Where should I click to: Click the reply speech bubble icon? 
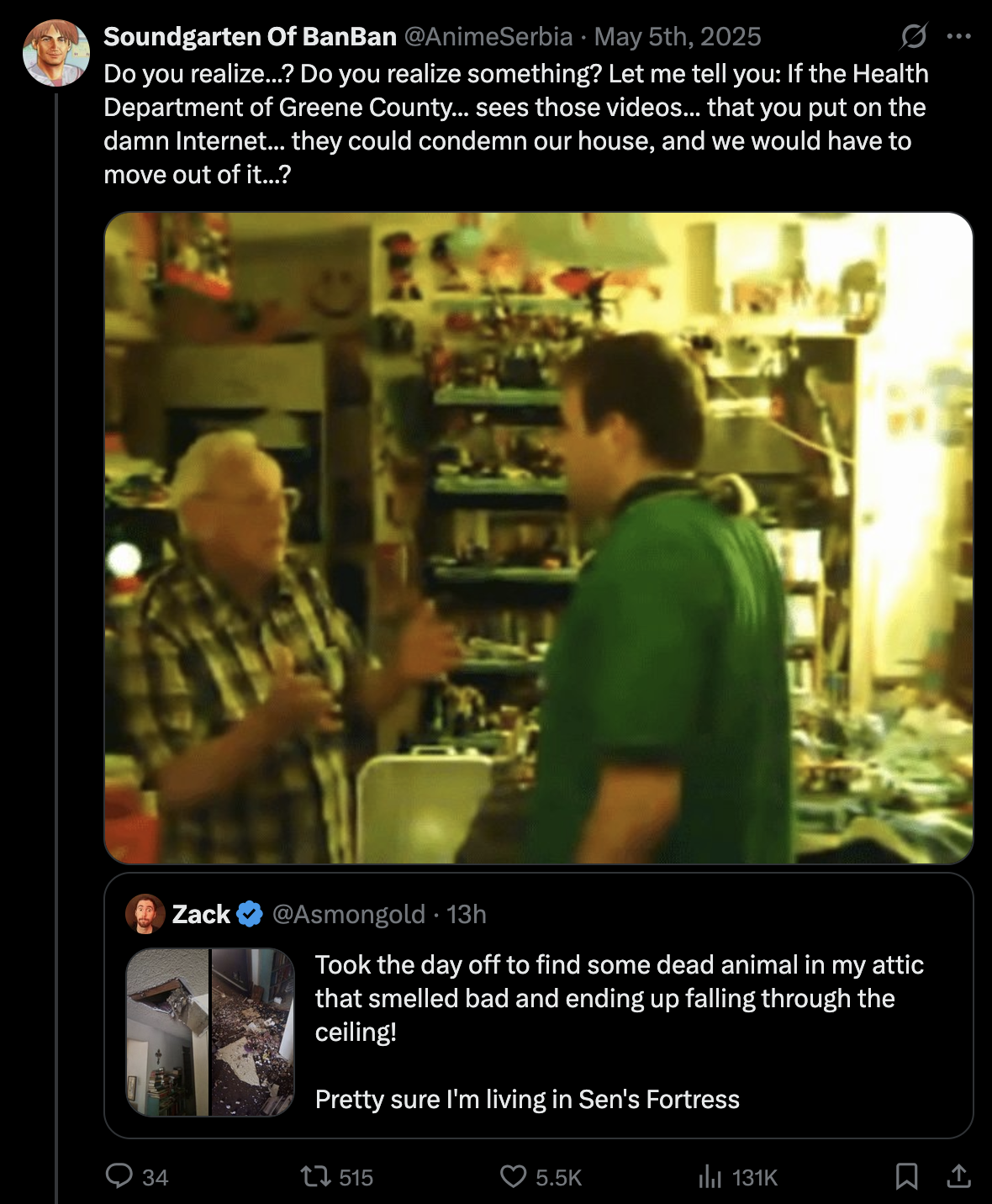119,1175
